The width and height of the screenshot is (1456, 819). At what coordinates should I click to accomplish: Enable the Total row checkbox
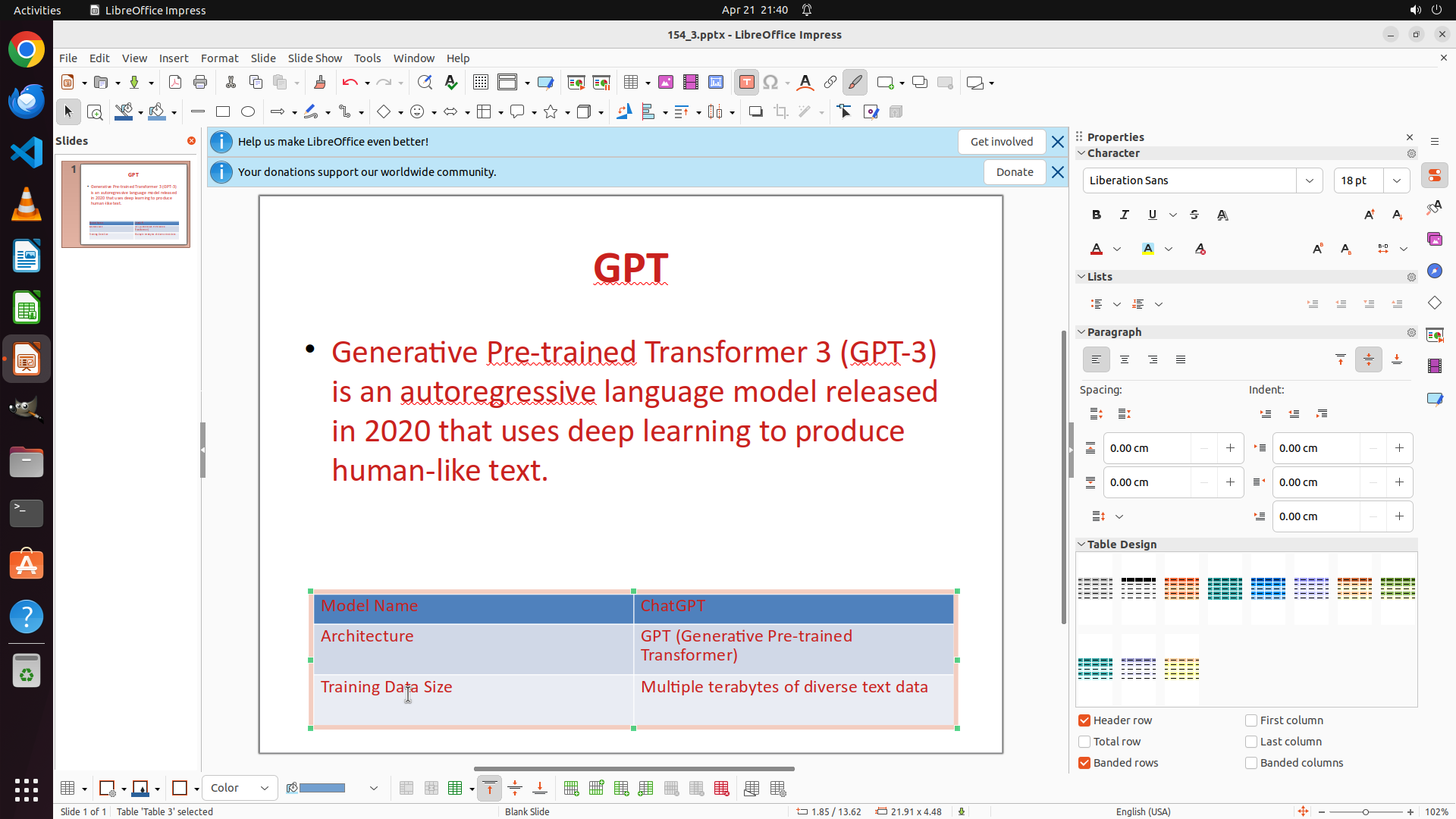coord(1084,742)
